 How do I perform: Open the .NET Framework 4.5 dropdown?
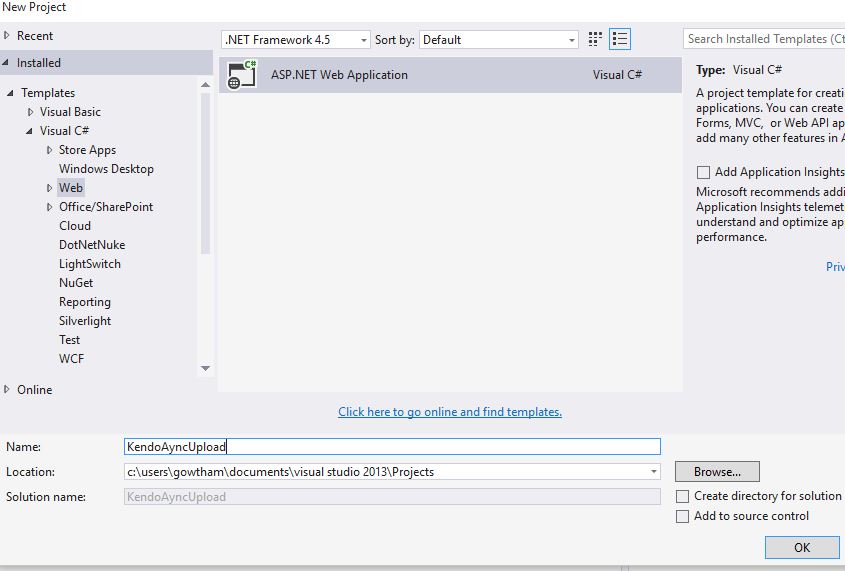click(x=296, y=40)
